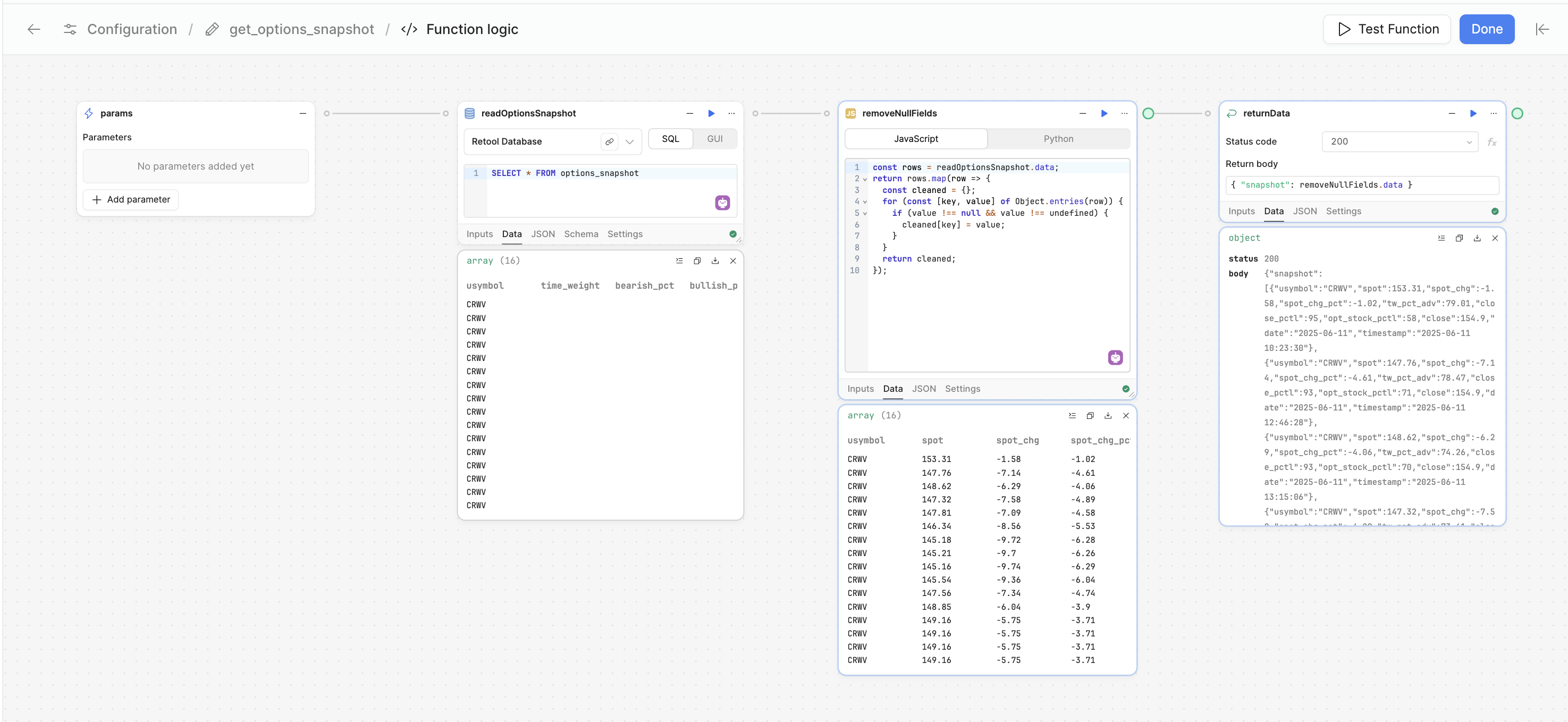Screen dimensions: 1568x722
Task: Collapse the side panel with the bar-arrow icon
Action: tap(1542, 29)
